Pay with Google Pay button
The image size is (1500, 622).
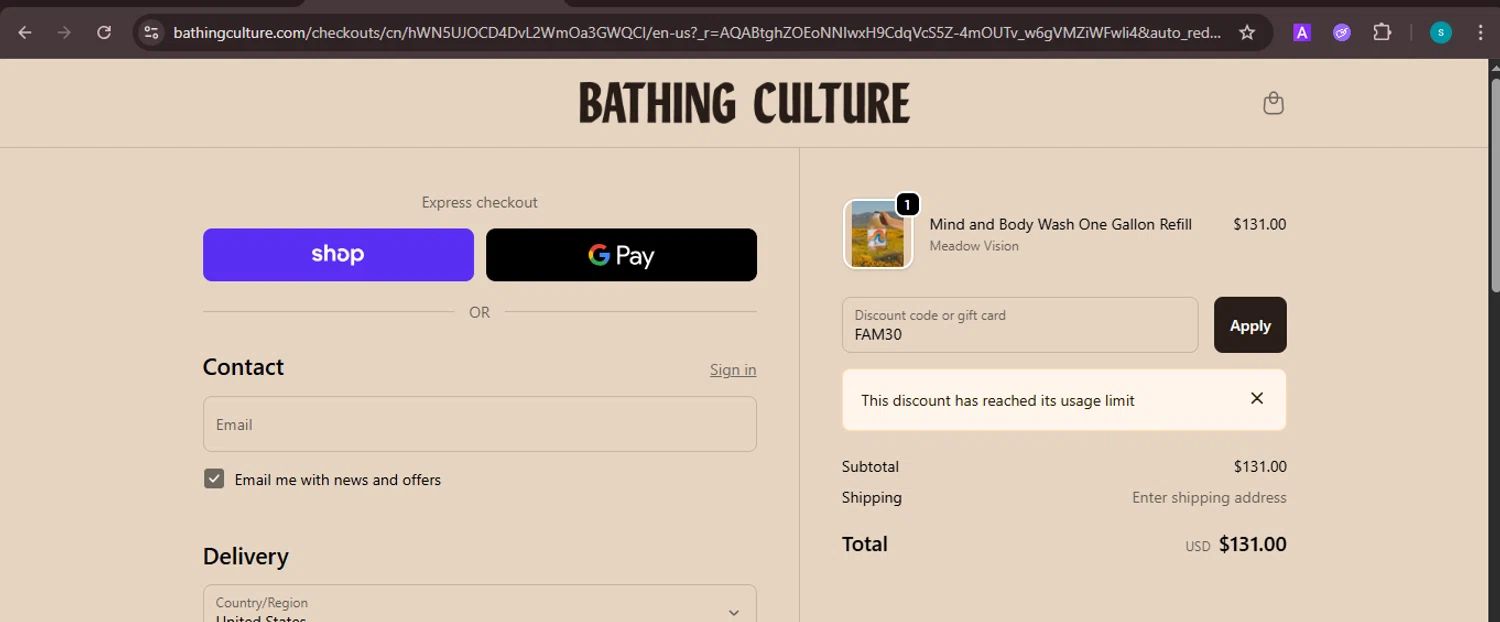click(x=621, y=255)
